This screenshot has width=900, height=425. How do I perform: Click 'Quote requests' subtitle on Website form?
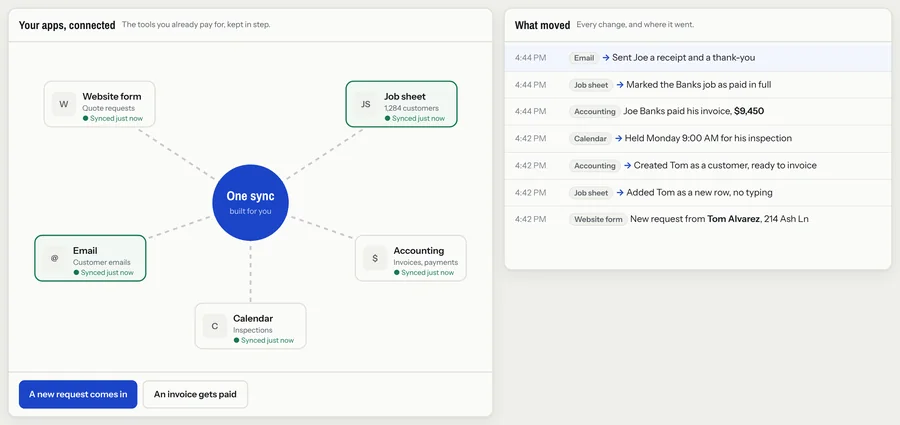point(108,108)
